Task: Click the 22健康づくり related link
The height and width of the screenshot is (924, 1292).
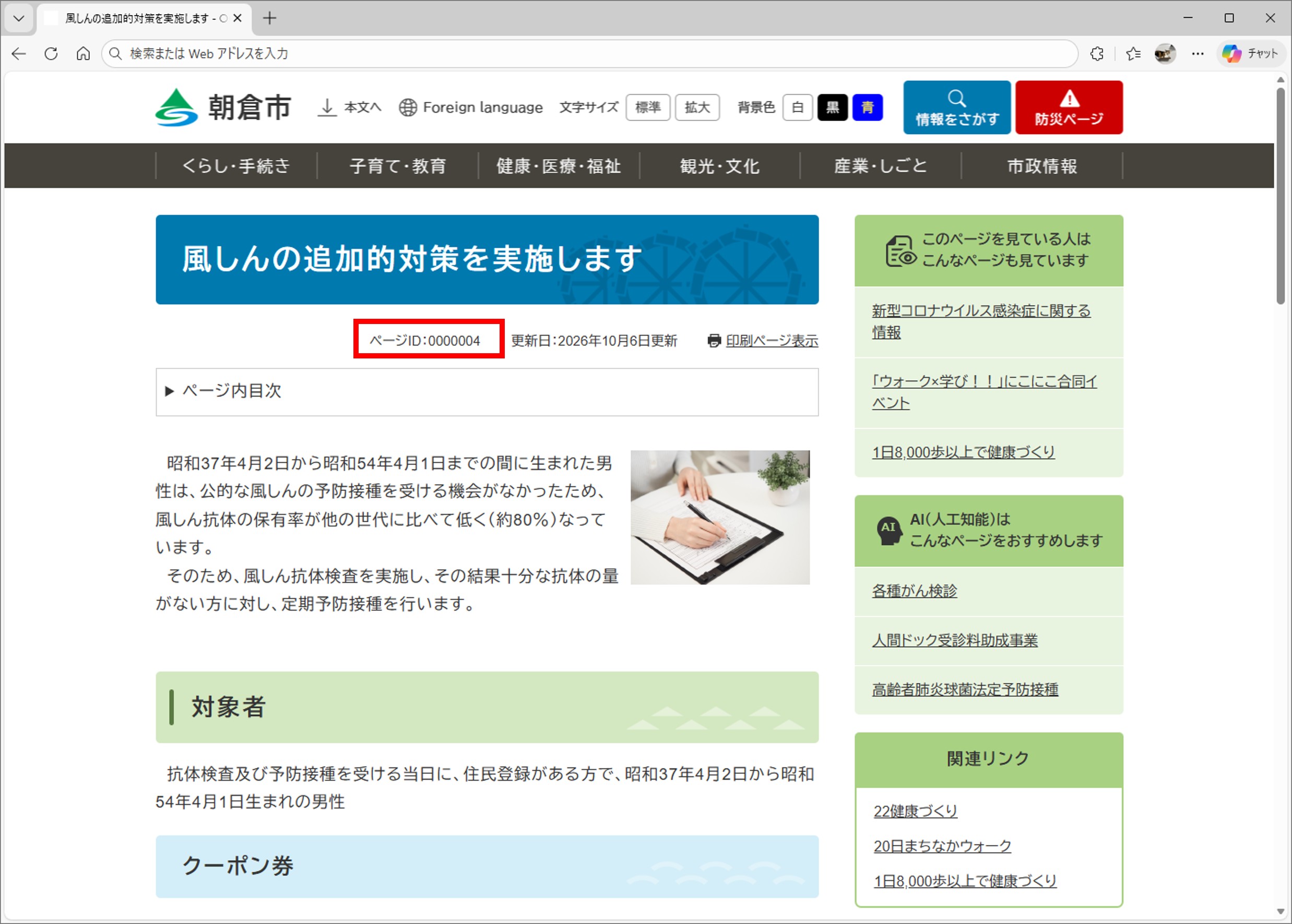Action: [x=915, y=811]
